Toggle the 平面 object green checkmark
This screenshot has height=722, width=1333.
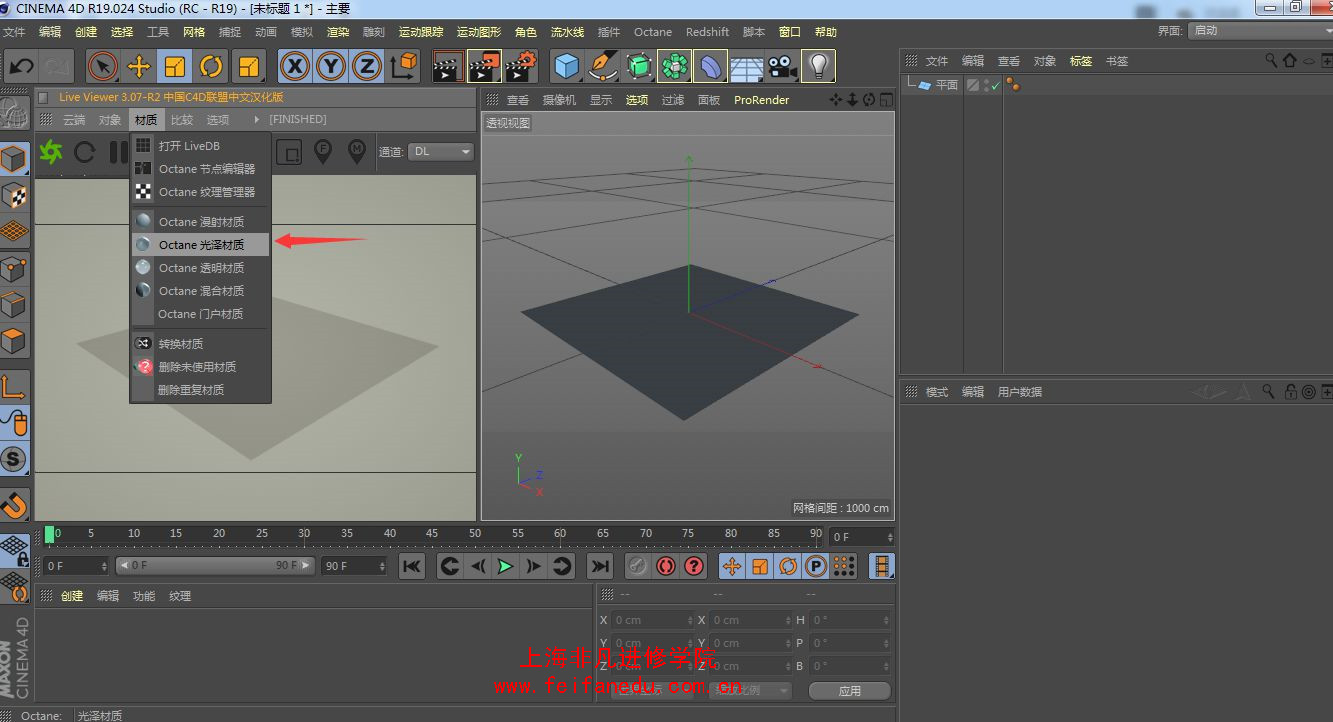pyautogui.click(x=995, y=86)
